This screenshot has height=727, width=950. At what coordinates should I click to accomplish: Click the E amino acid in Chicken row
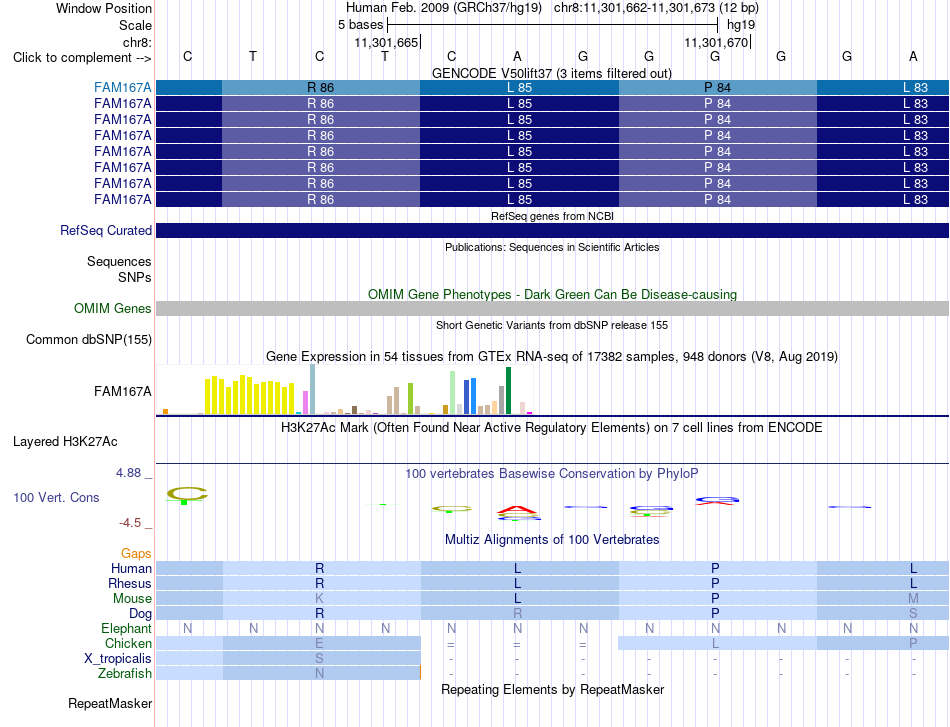(319, 643)
